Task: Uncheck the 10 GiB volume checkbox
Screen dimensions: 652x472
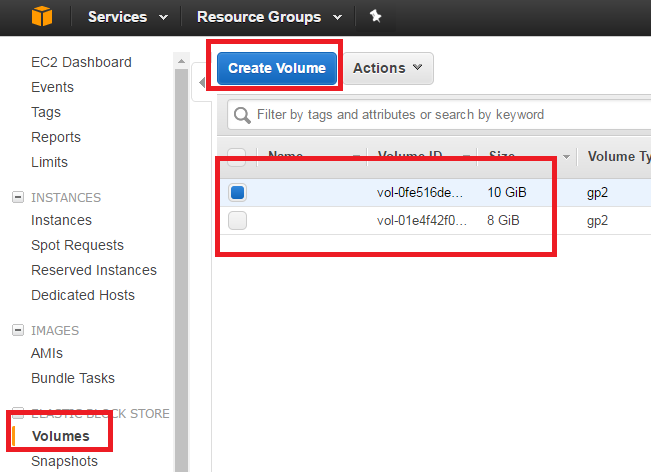Action: click(237, 193)
